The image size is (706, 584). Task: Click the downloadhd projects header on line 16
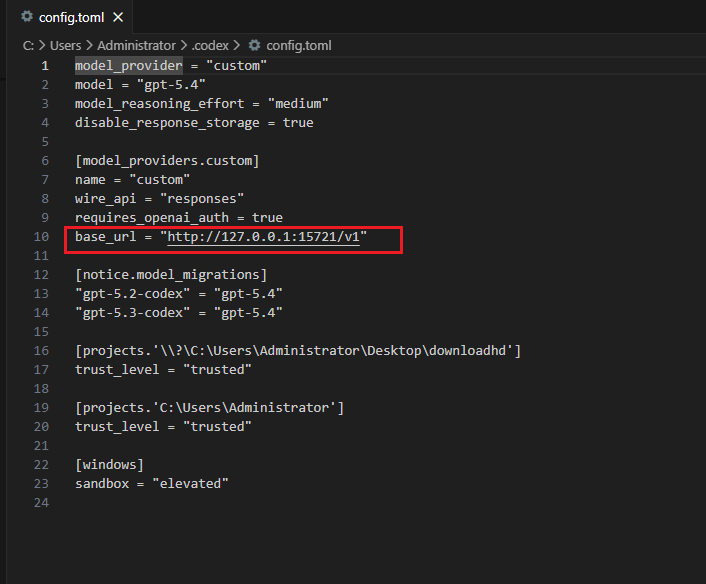click(298, 350)
